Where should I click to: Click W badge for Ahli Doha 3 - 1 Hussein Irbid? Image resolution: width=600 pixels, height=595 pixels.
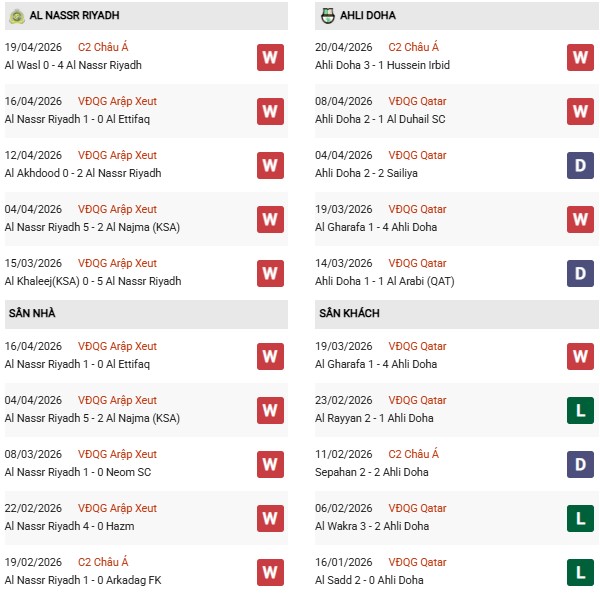[x=580, y=57]
